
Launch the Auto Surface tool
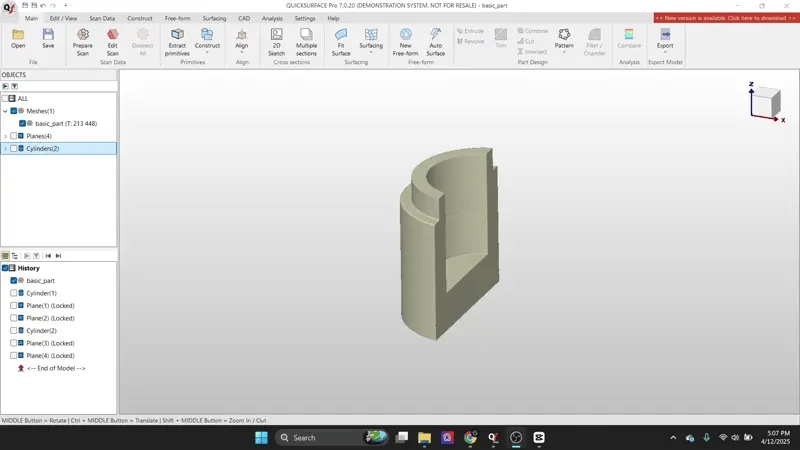click(x=436, y=40)
